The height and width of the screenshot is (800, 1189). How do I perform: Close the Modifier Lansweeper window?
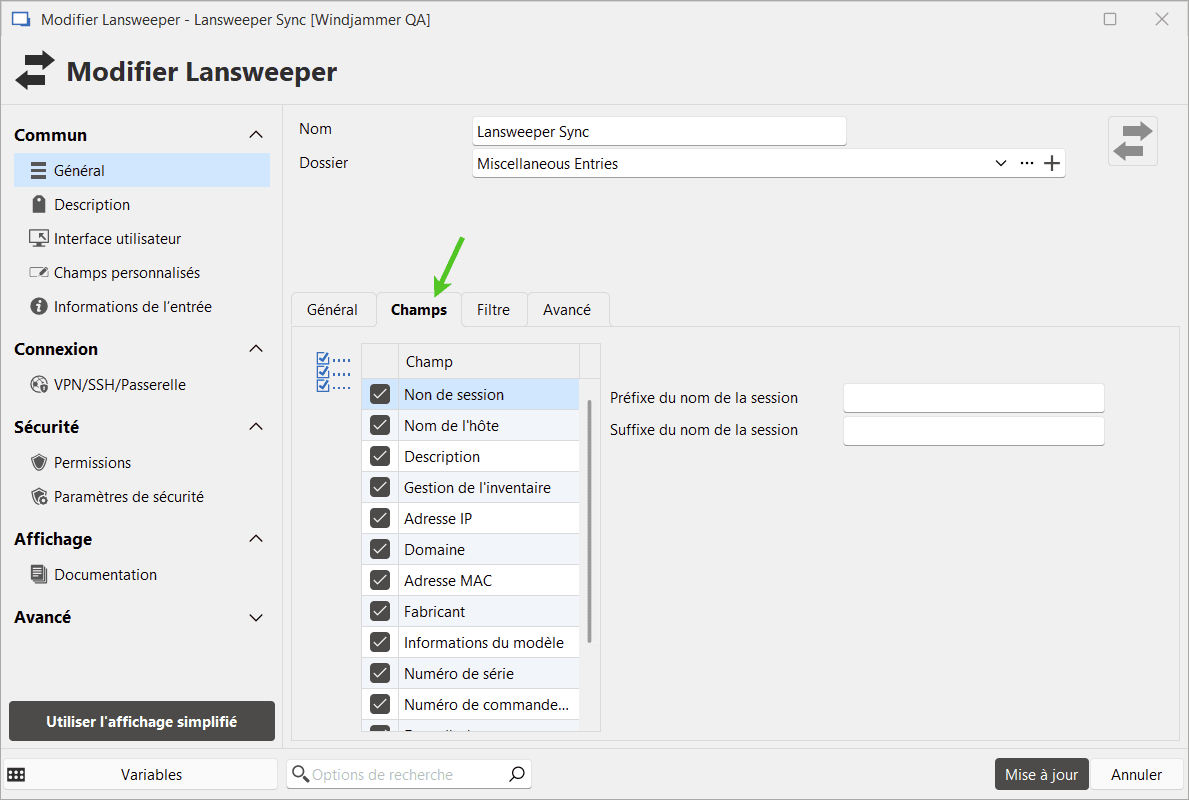click(x=1161, y=19)
